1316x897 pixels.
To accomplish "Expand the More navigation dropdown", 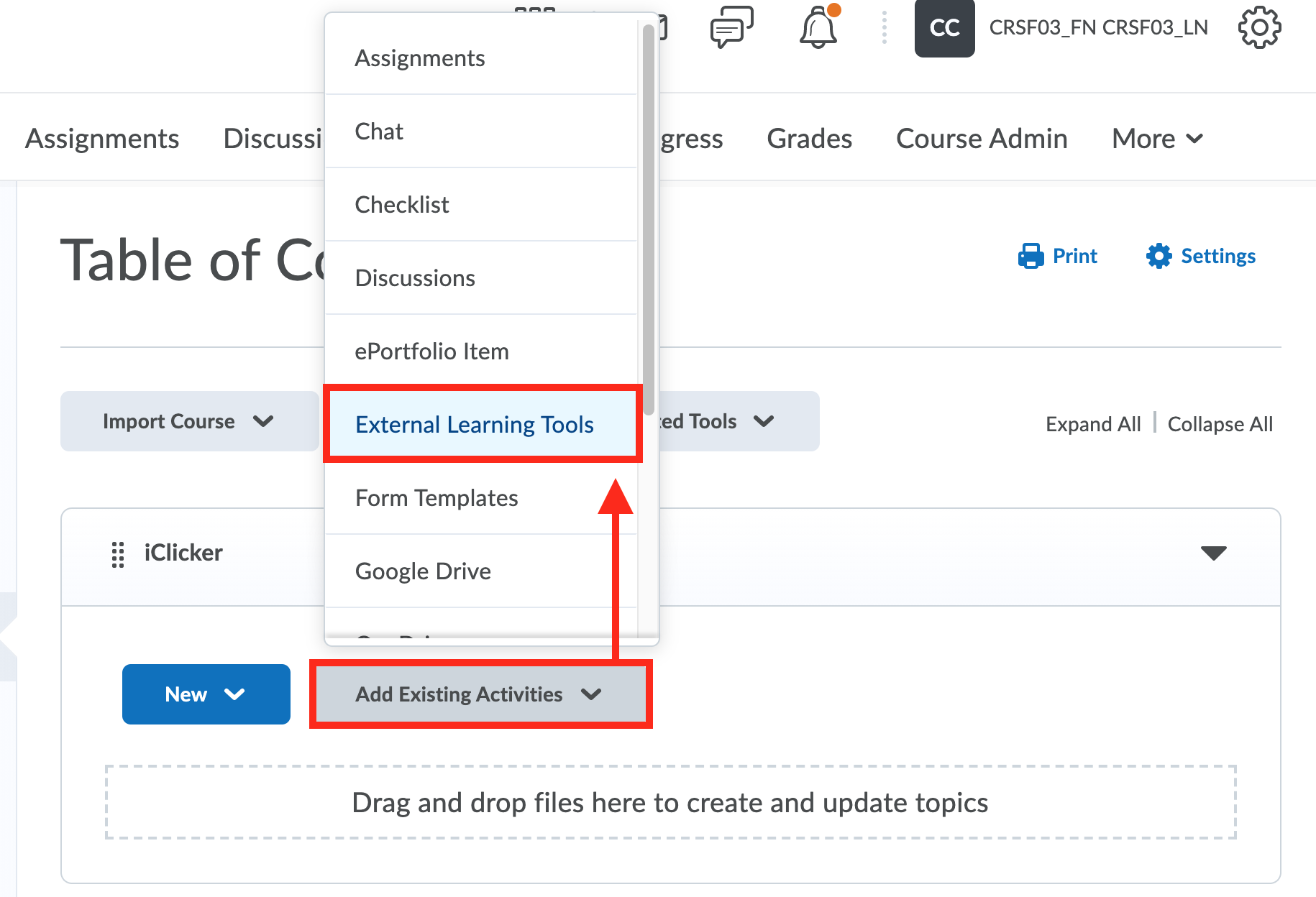I will (x=1156, y=138).
